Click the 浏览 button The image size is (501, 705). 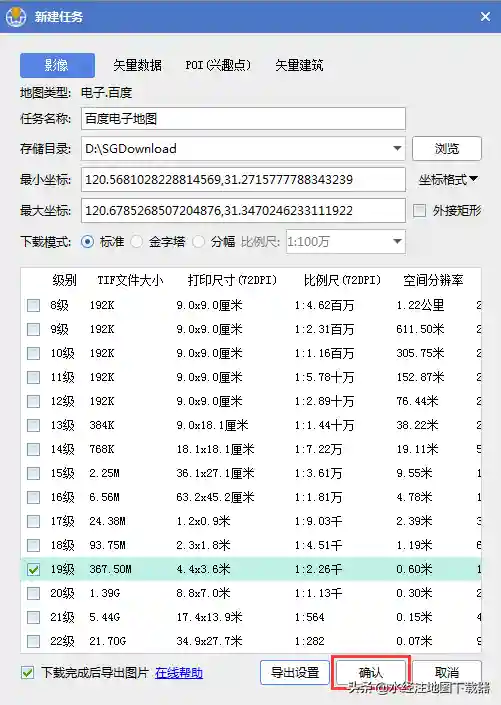tap(447, 148)
